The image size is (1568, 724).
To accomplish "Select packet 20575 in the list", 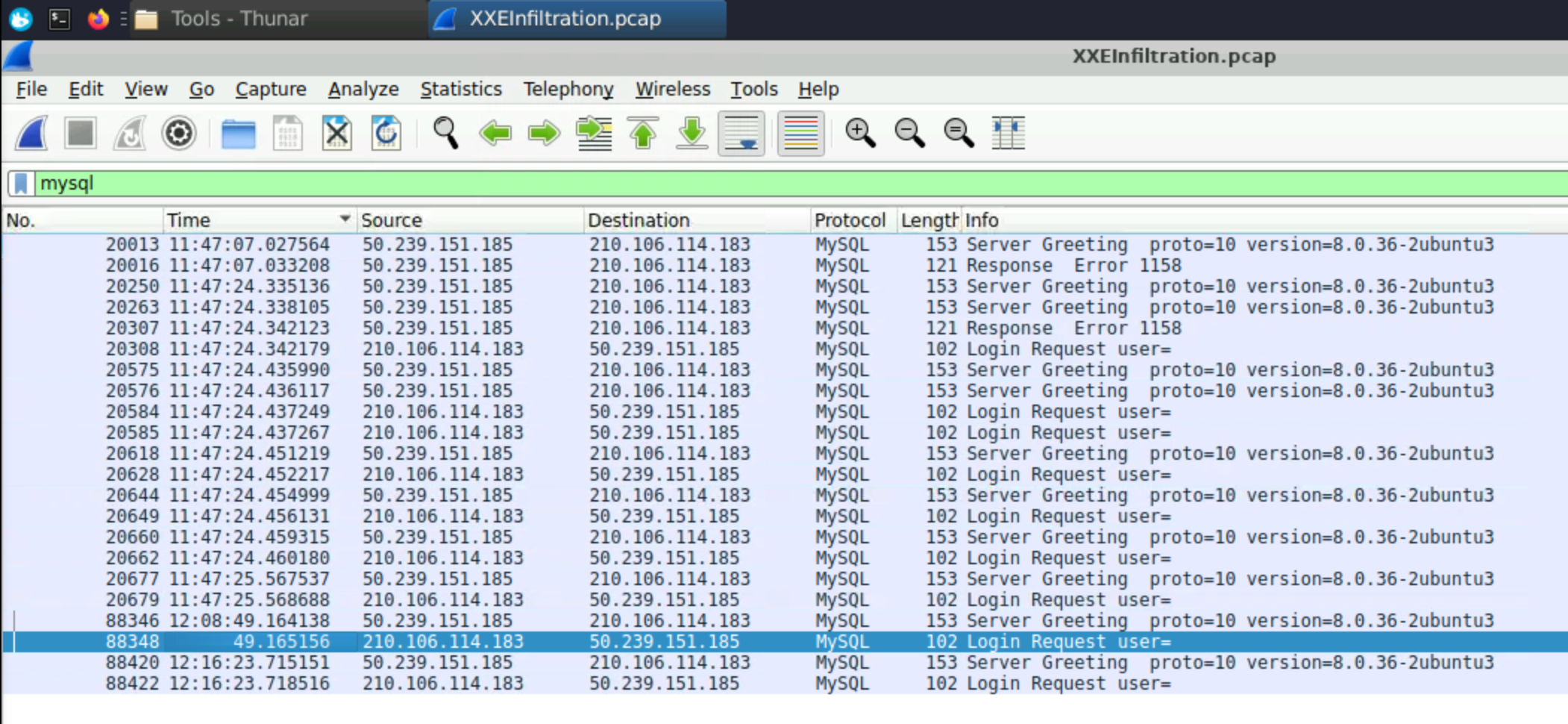I will coord(785,370).
